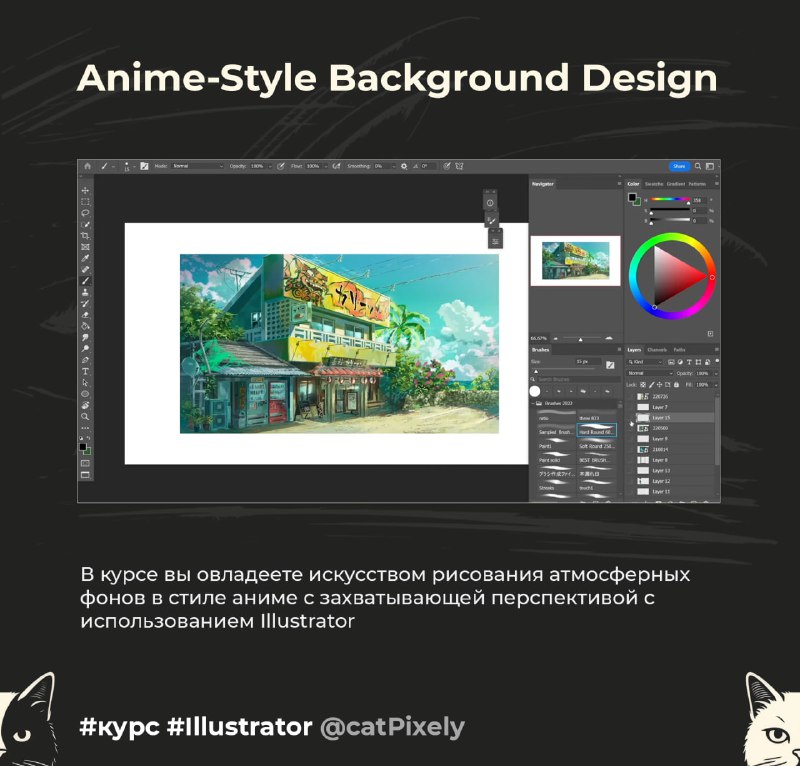Switch to the Paths tab

click(x=680, y=350)
